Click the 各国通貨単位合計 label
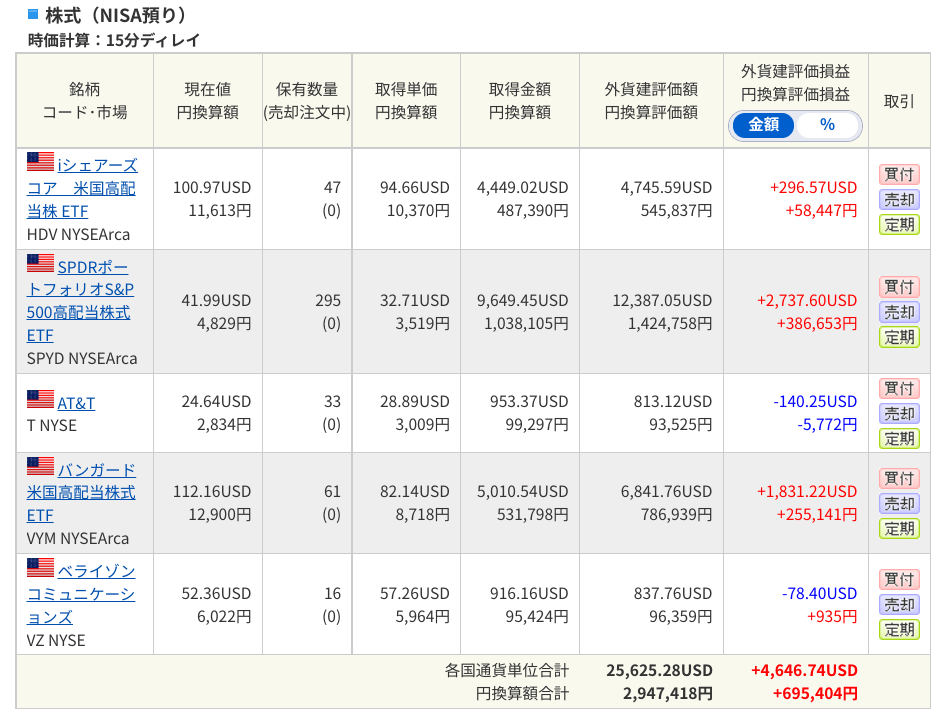Viewport: 942px width, 717px height. (506, 671)
